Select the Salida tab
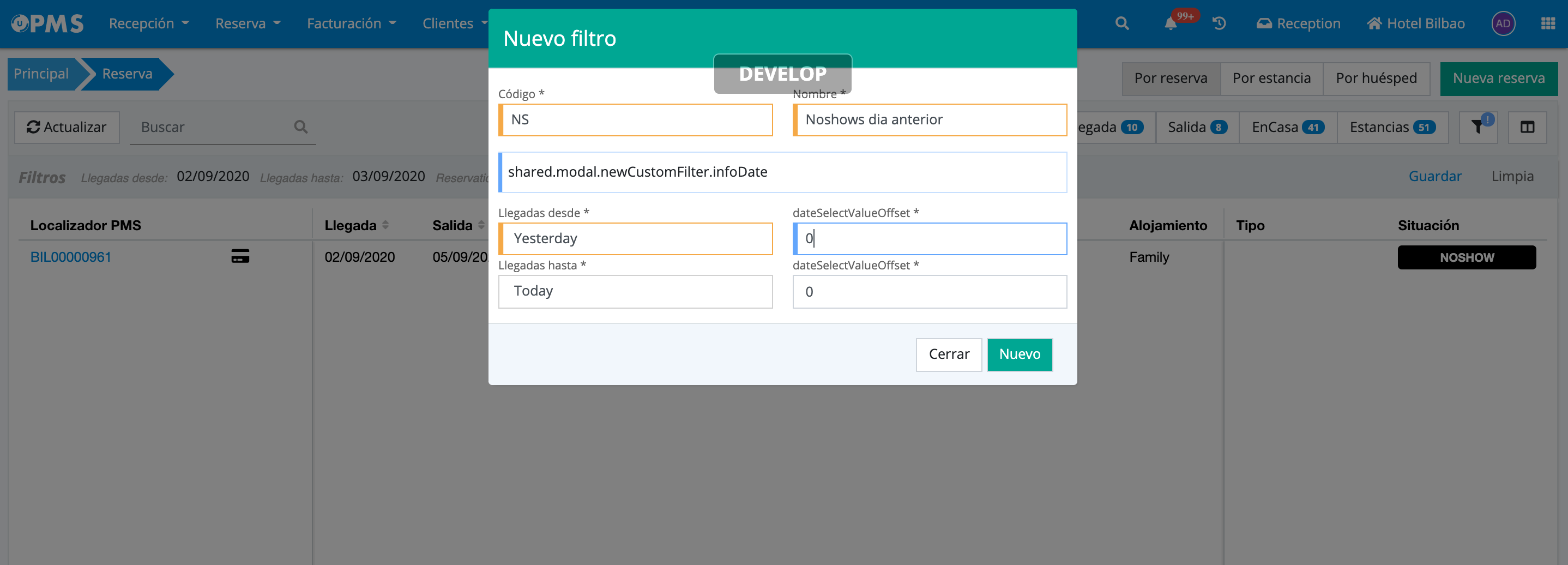Image resolution: width=1568 pixels, height=565 pixels. 1196,127
